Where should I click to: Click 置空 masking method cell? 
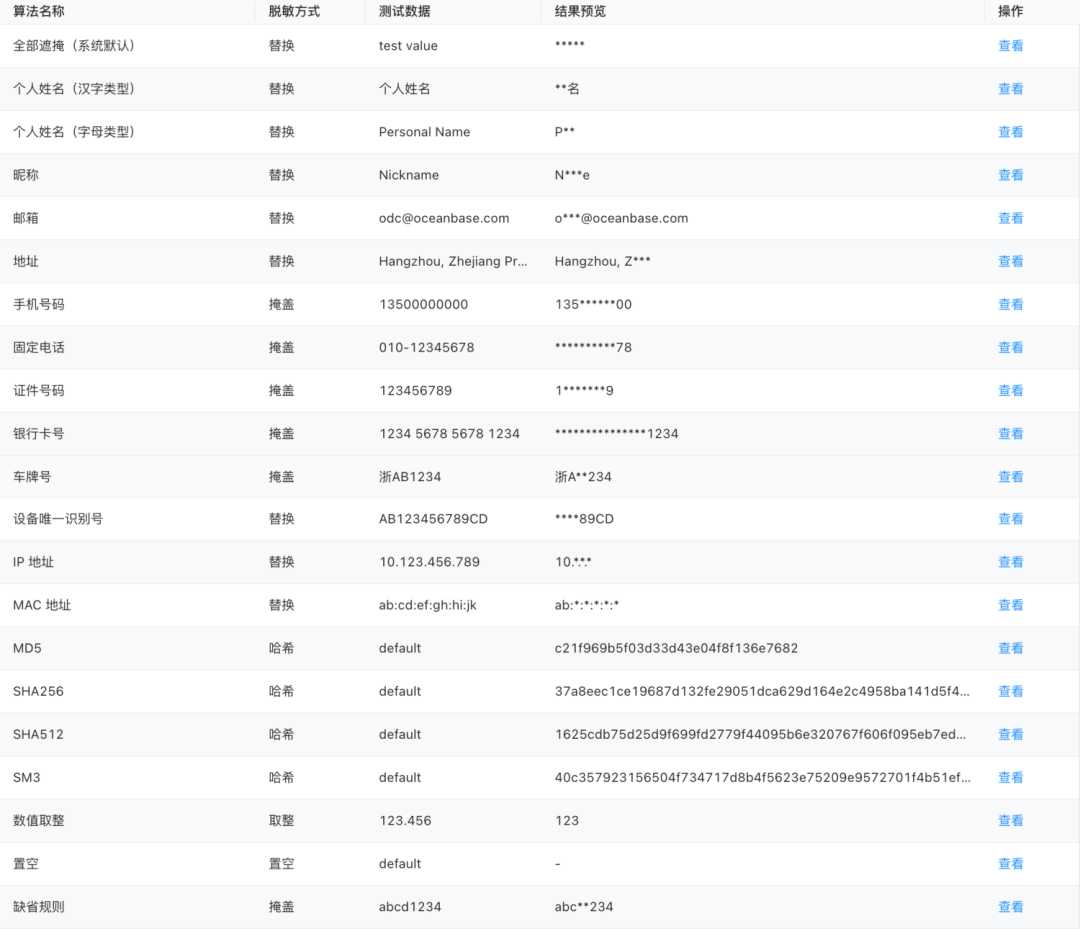point(281,864)
